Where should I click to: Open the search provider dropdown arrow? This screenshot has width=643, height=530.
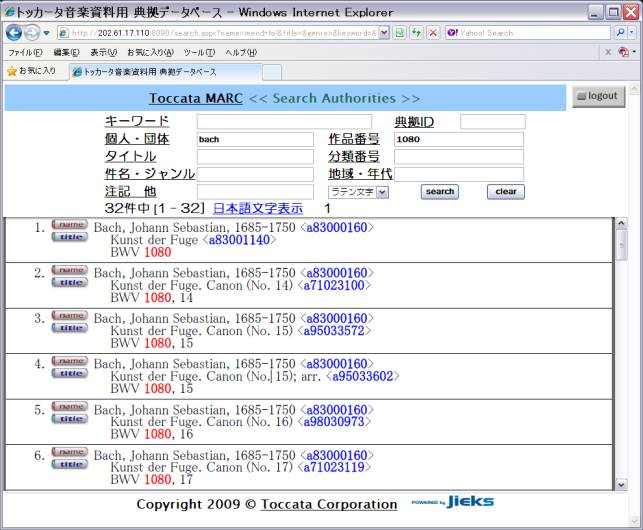tap(632, 32)
